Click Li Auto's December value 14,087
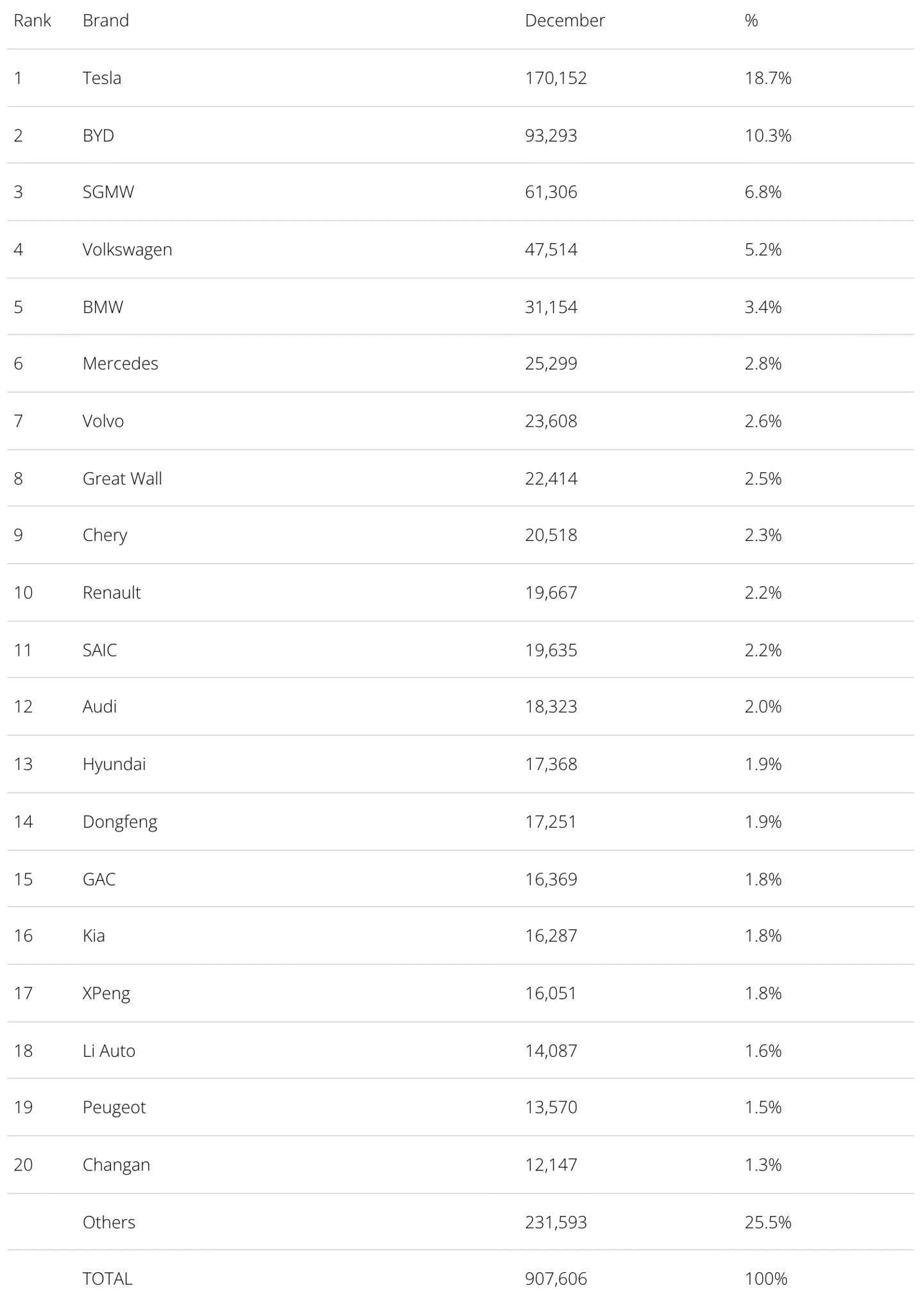Viewport: 924px width, 1300px height. point(551,1050)
